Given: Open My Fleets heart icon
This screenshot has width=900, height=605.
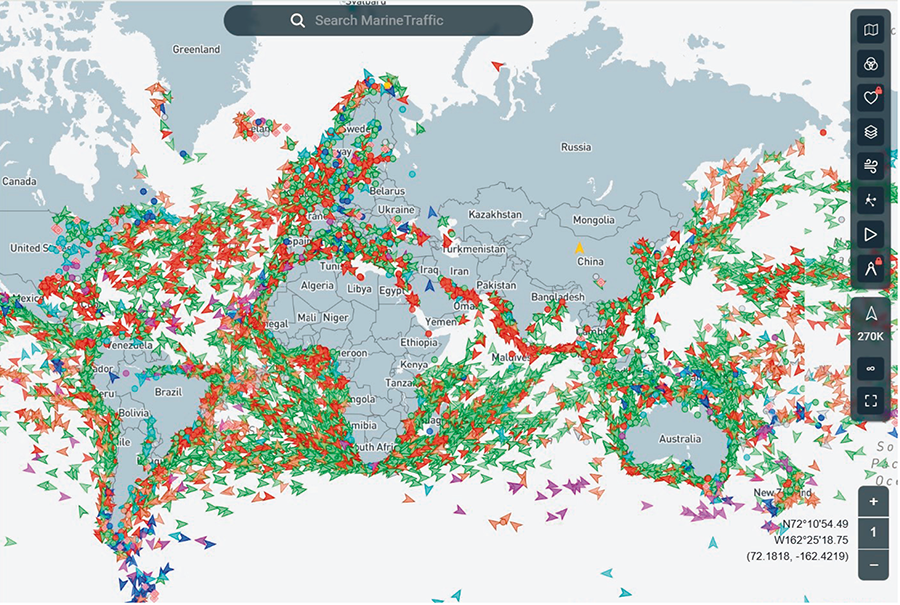Looking at the screenshot, I should [x=872, y=98].
